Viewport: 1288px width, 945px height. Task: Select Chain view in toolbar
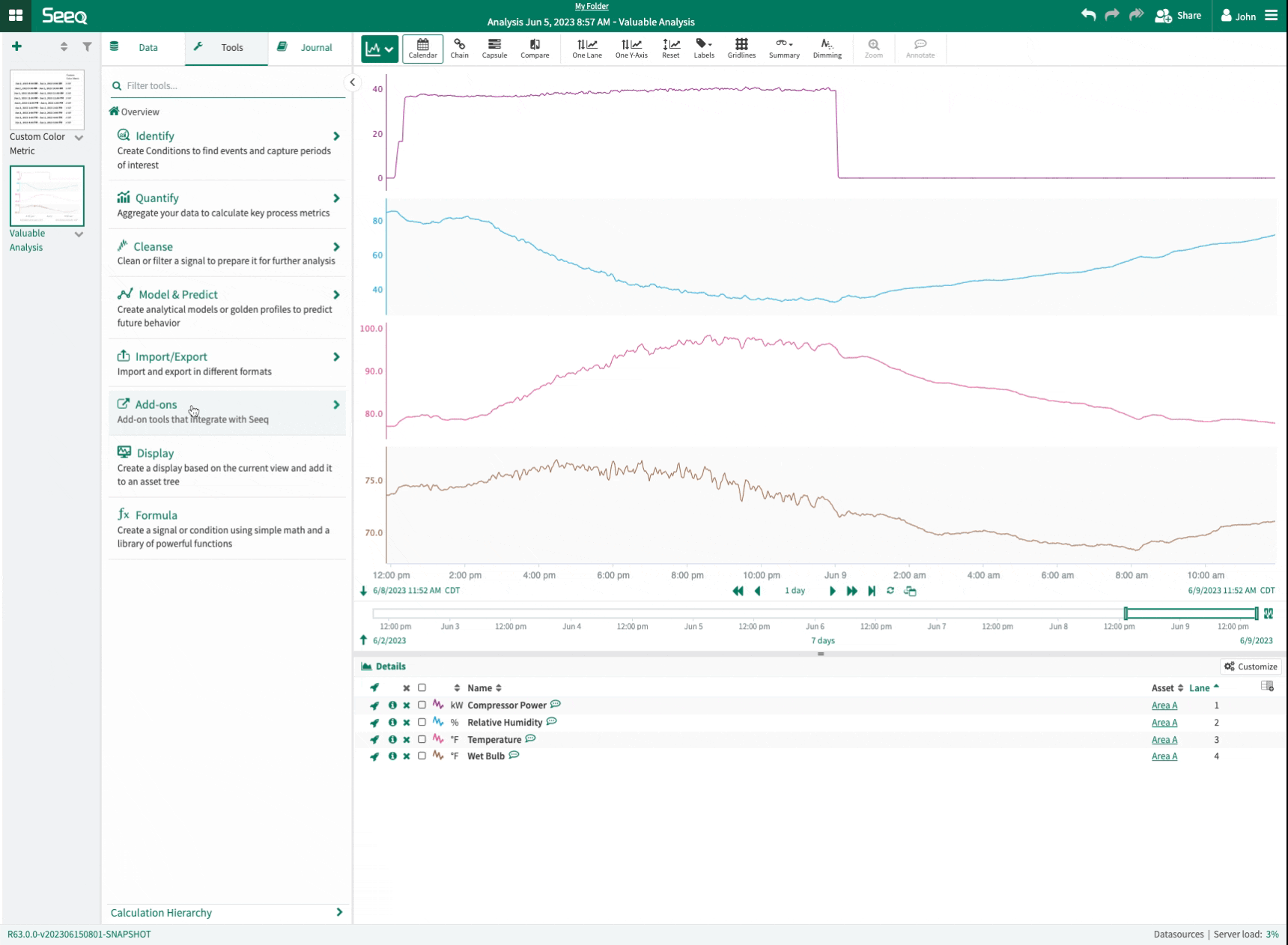coord(460,49)
